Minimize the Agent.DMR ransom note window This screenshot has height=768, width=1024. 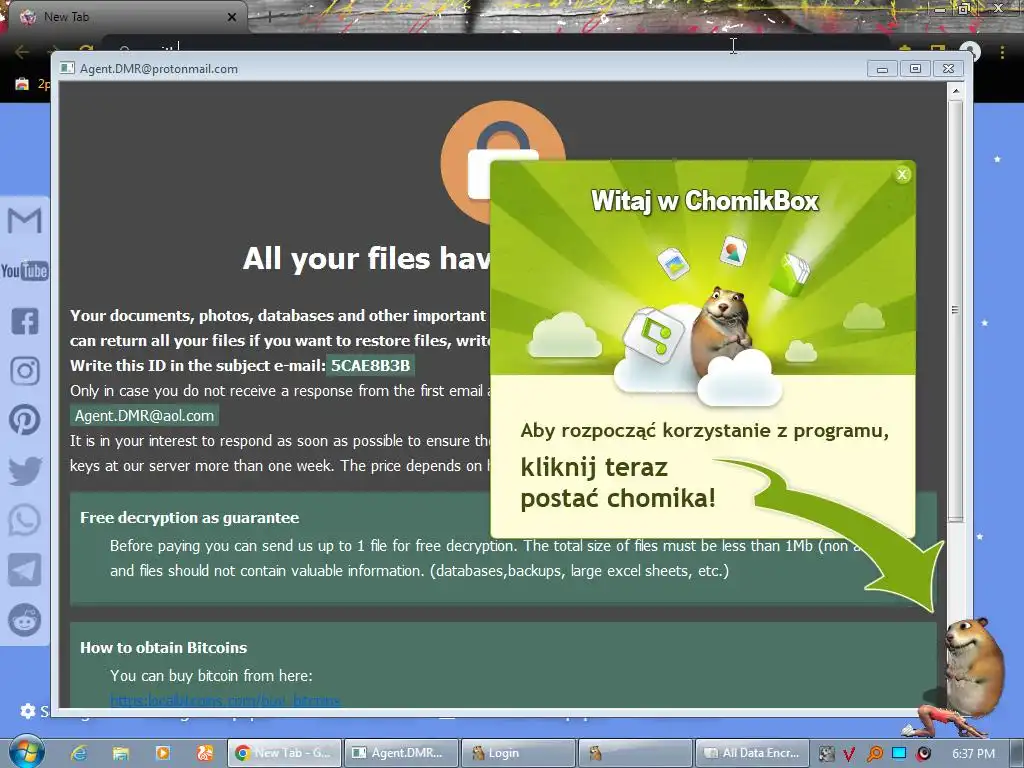882,69
